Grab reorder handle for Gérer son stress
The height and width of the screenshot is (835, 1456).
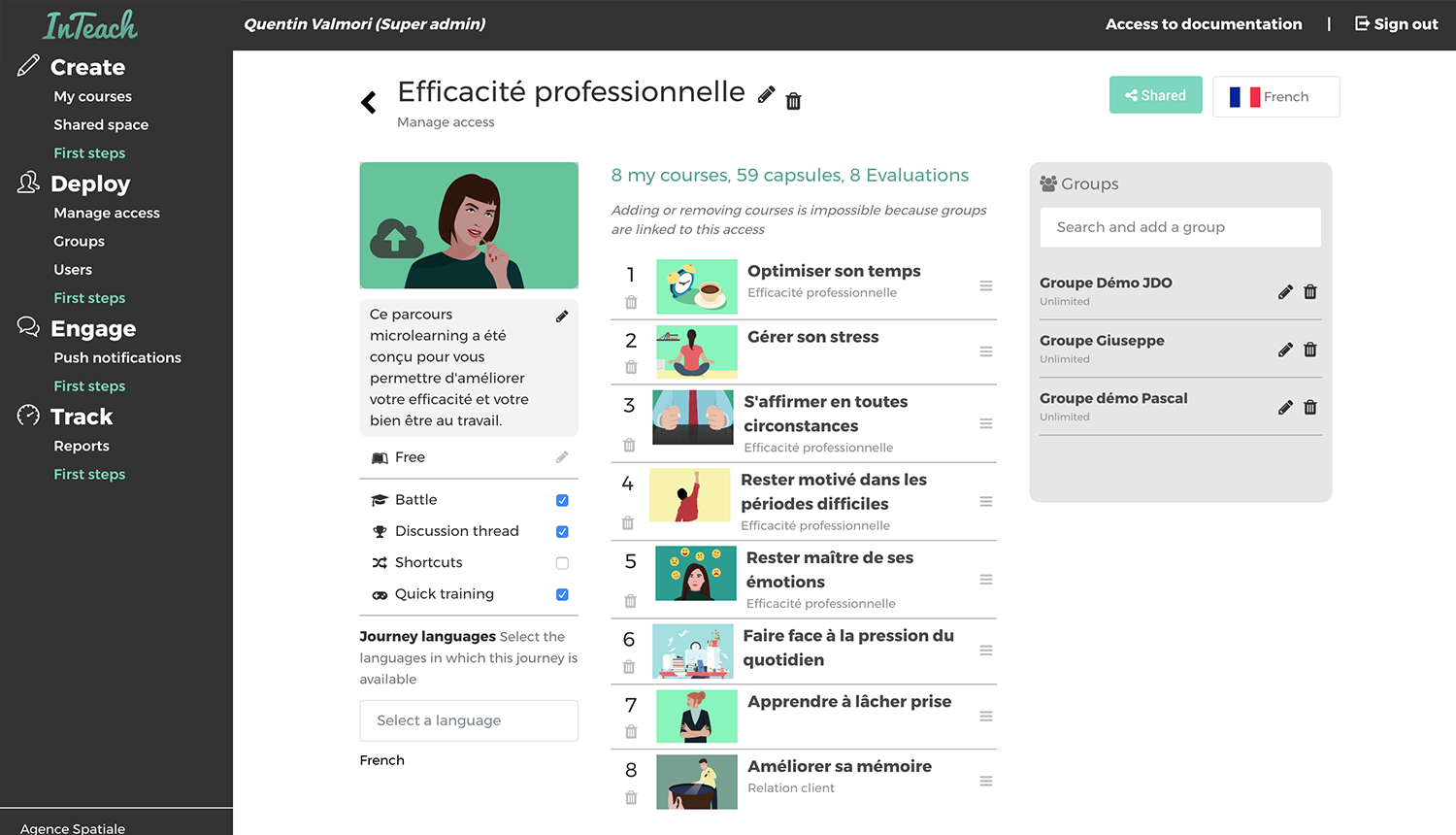coord(986,351)
